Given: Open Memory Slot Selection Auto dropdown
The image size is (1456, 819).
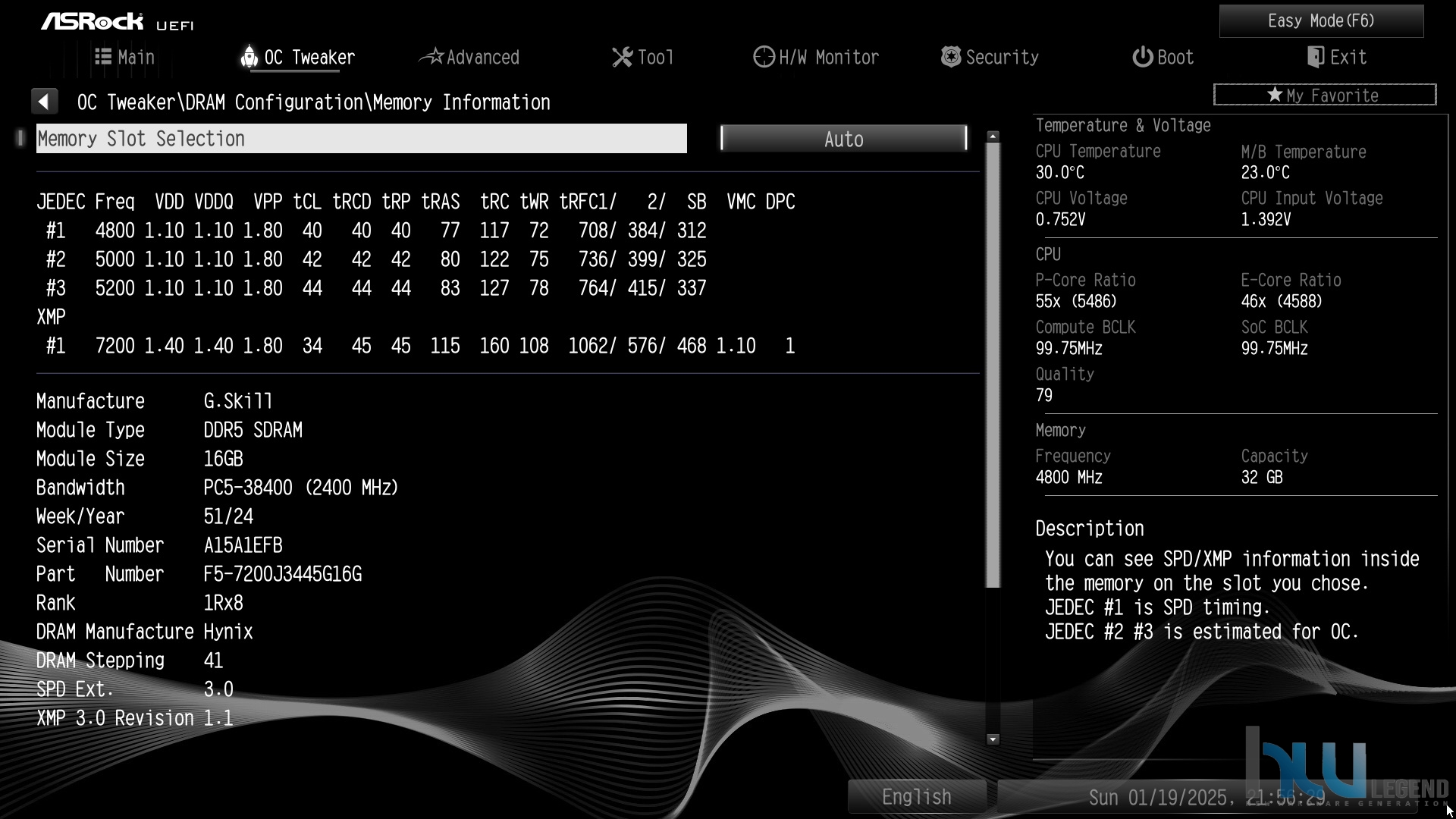Looking at the screenshot, I should 843,139.
